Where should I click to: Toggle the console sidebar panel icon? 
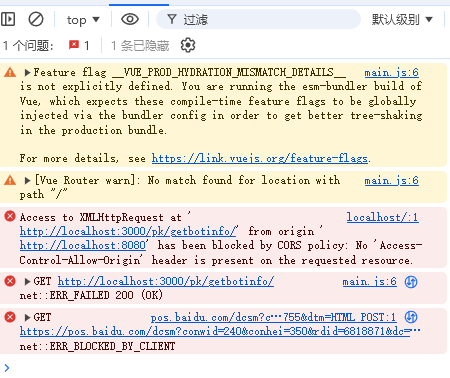[8, 19]
